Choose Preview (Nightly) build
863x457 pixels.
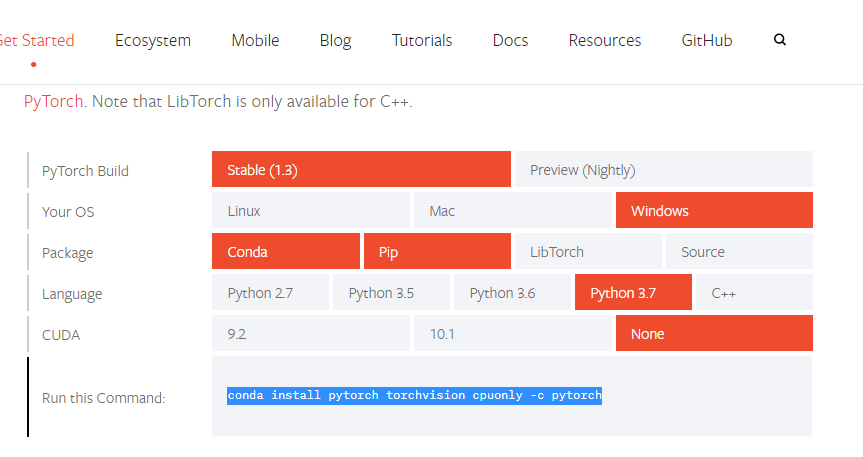664,169
